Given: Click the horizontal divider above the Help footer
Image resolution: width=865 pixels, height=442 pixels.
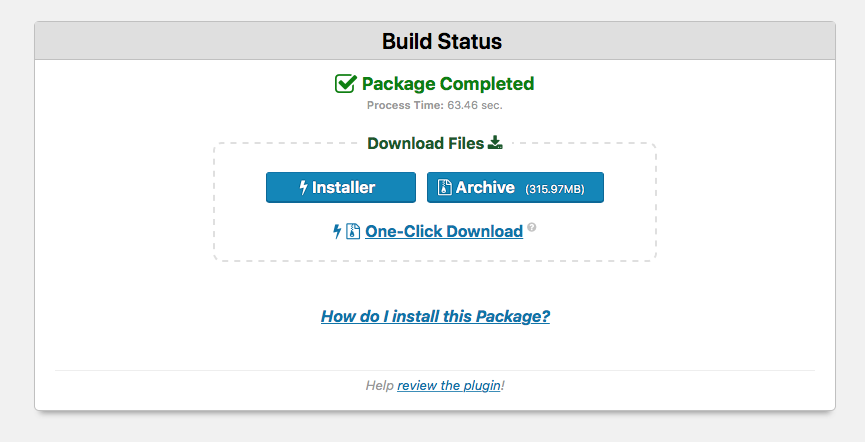Looking at the screenshot, I should tap(435, 370).
